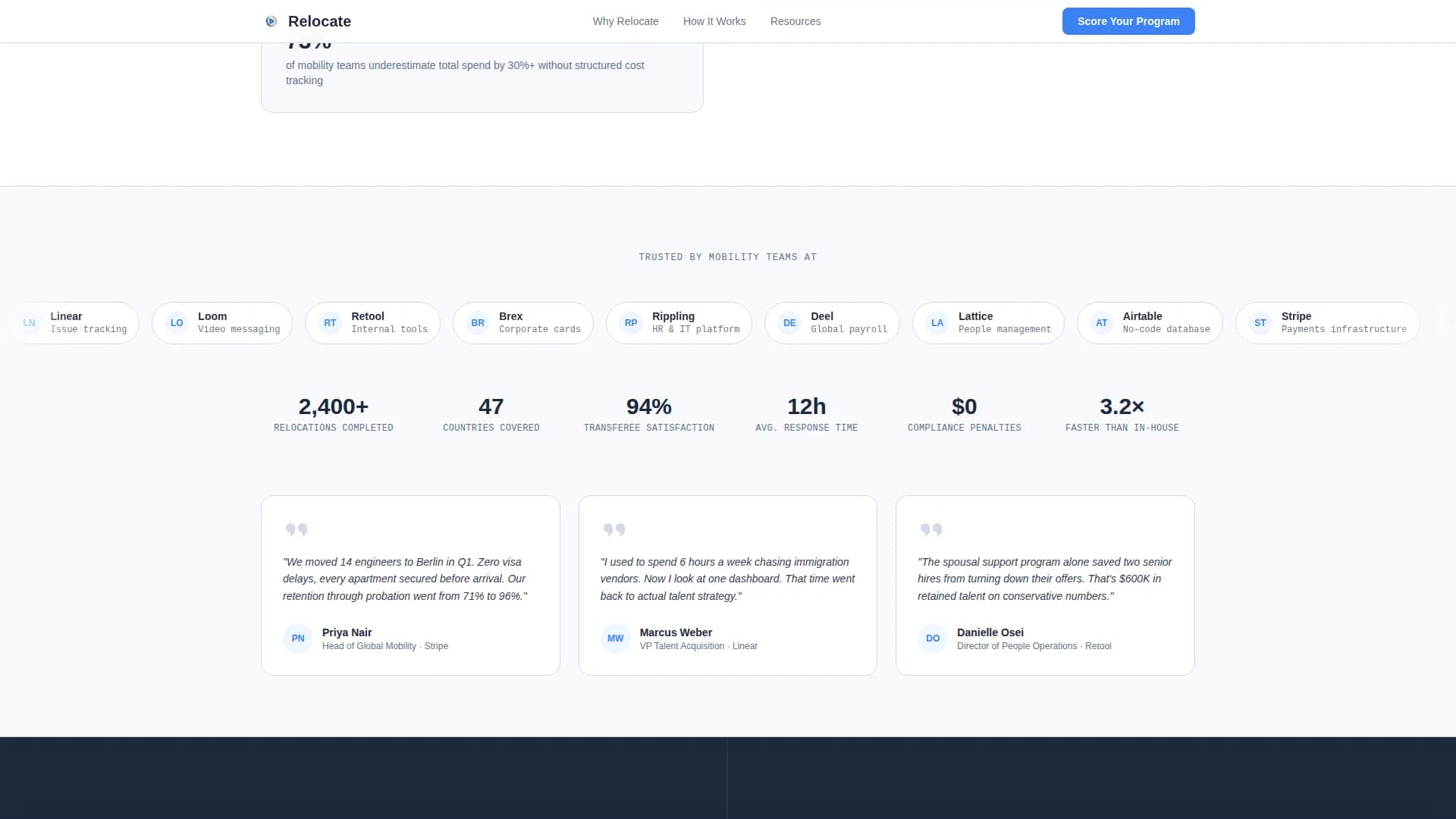This screenshot has height=819, width=1456.
Task: Open the Resources nav link
Action: [x=795, y=21]
